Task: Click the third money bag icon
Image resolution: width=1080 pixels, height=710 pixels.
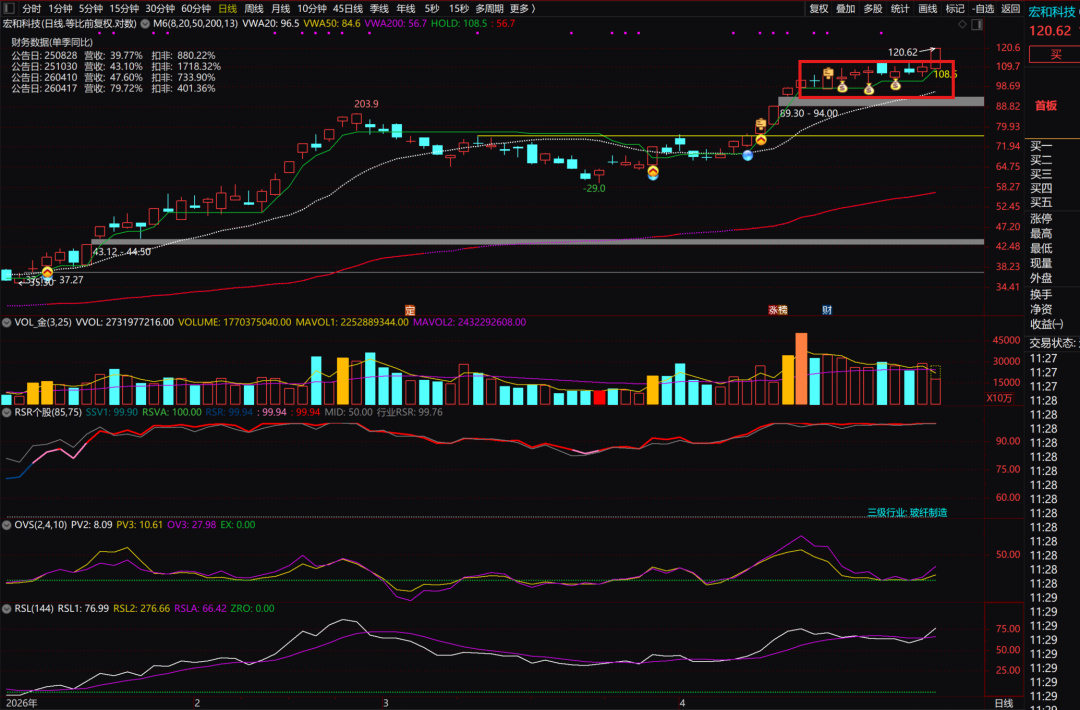Action: click(x=895, y=84)
